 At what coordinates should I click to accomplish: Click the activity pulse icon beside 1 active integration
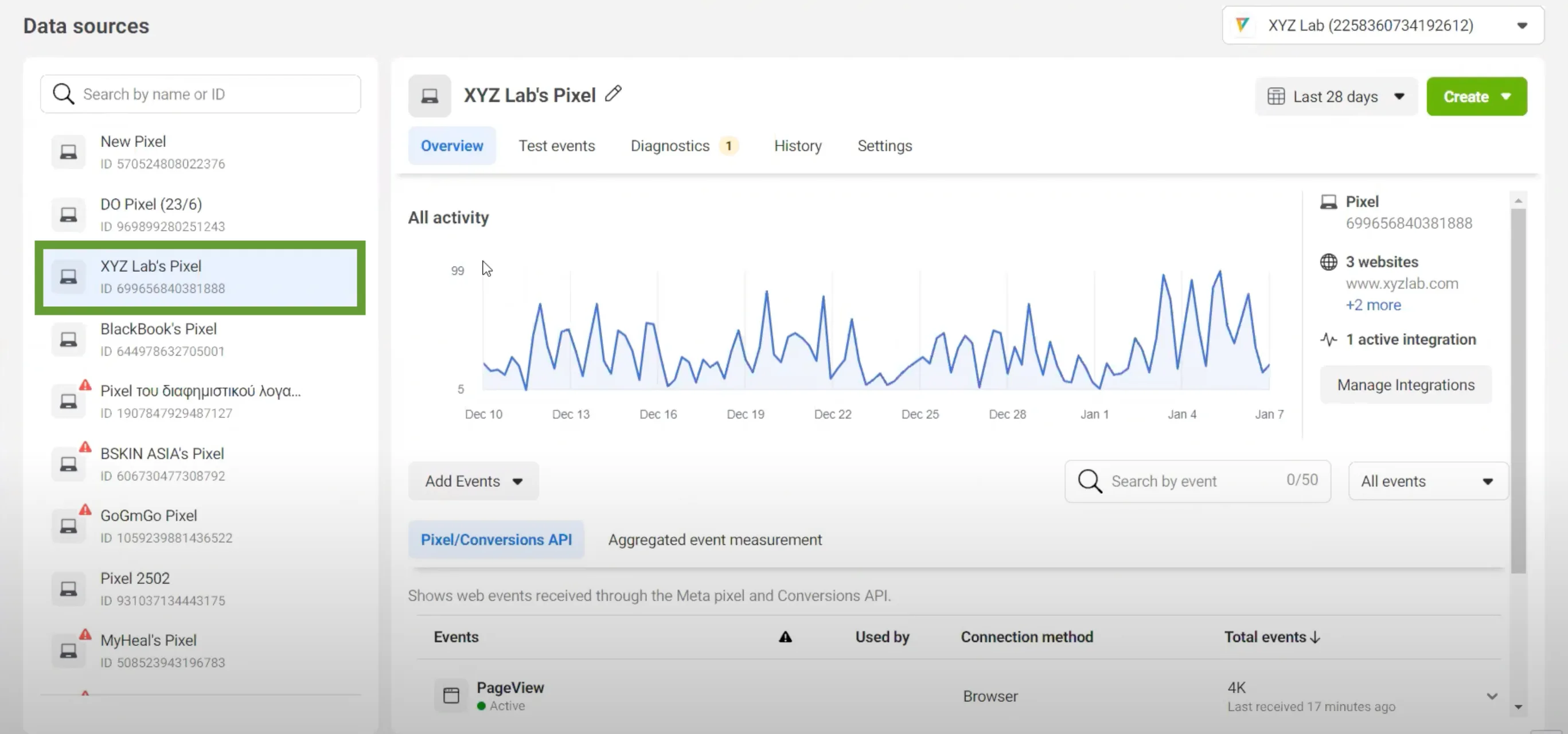click(x=1329, y=339)
